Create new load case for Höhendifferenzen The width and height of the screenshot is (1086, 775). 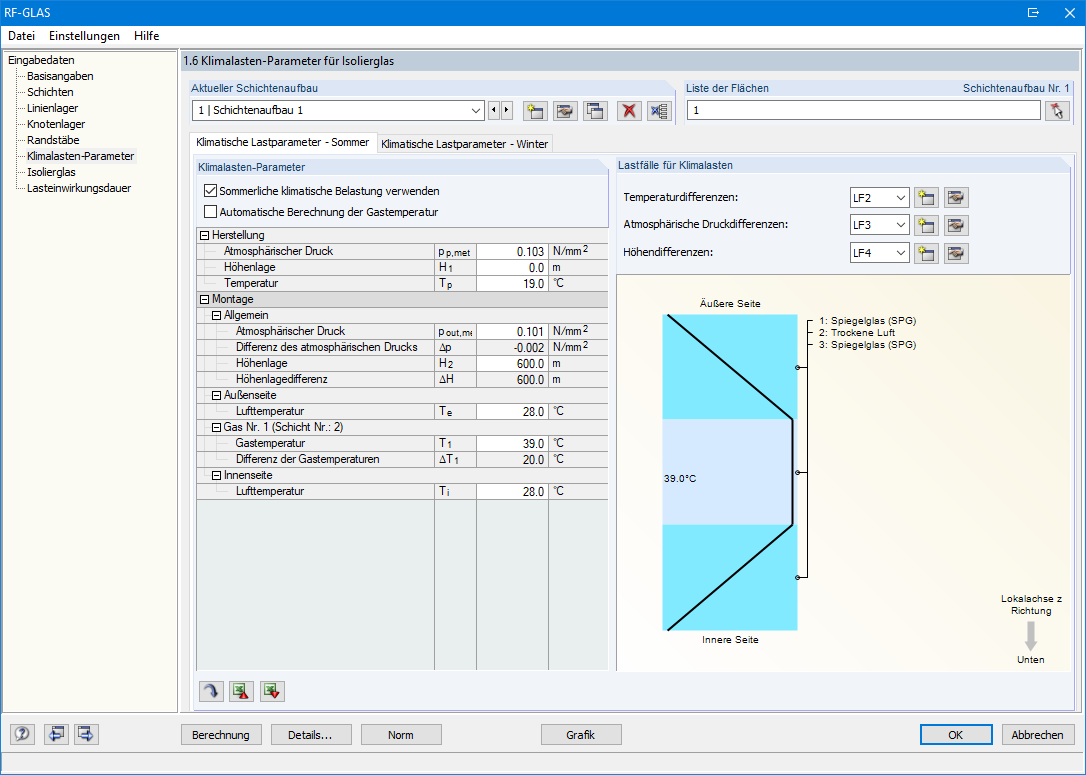click(x=926, y=253)
